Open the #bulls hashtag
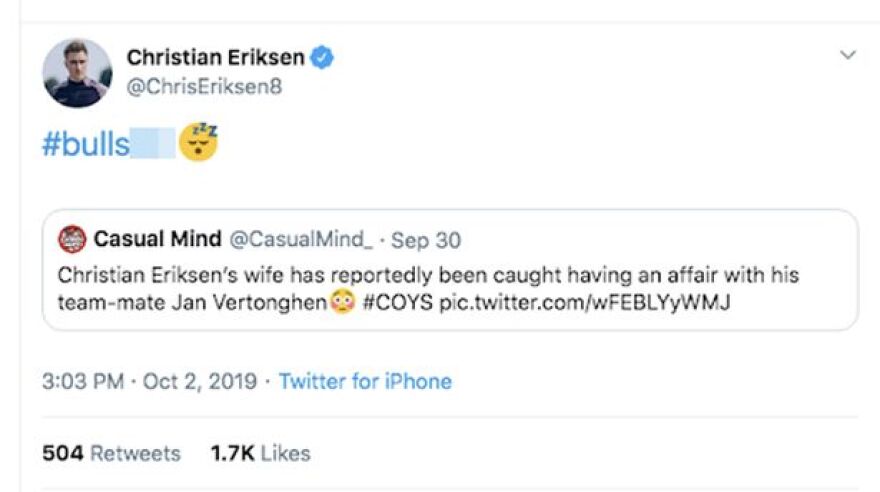Viewport: 880px width, 492px height. (86, 145)
